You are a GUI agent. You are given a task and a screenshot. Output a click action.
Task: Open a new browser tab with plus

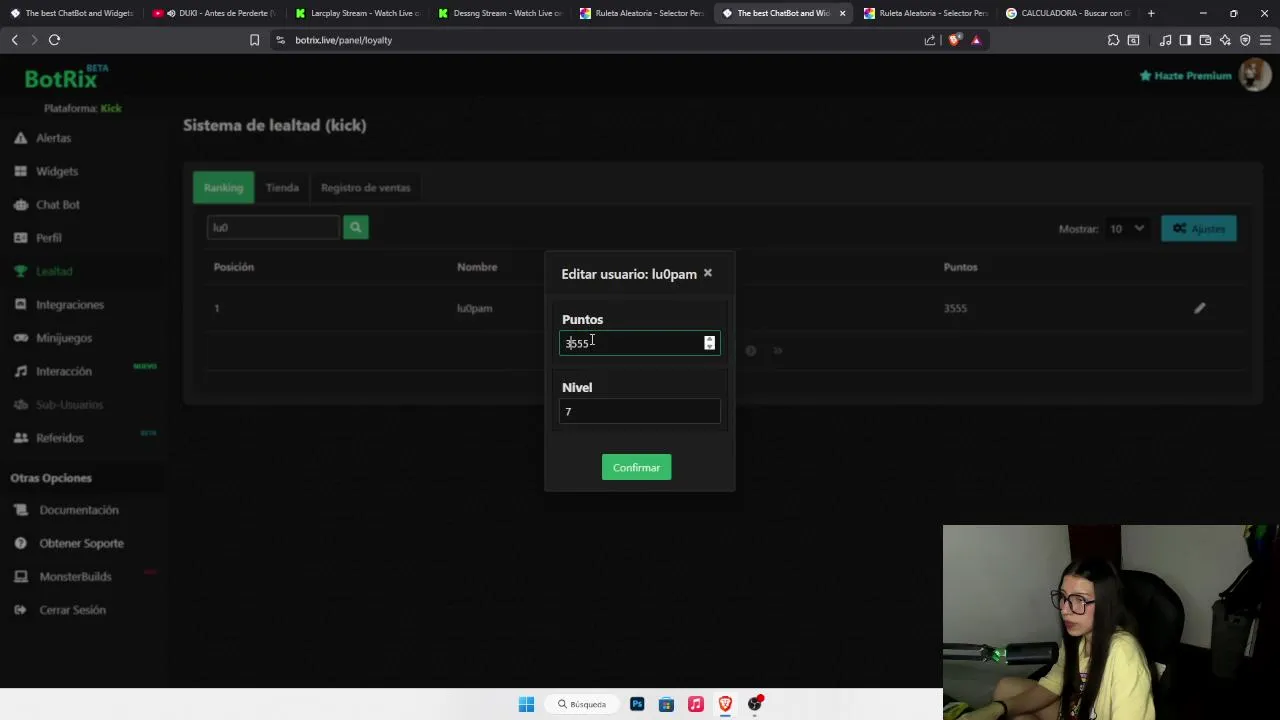click(x=1151, y=13)
